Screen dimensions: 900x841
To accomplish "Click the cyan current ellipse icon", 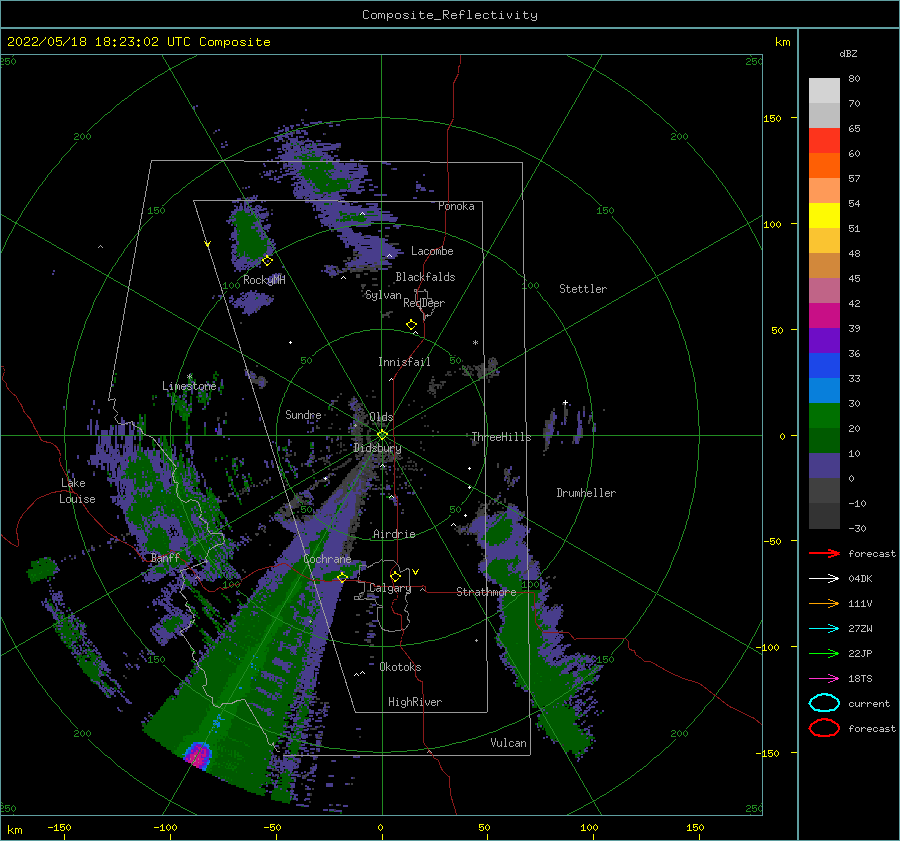I will coord(824,703).
